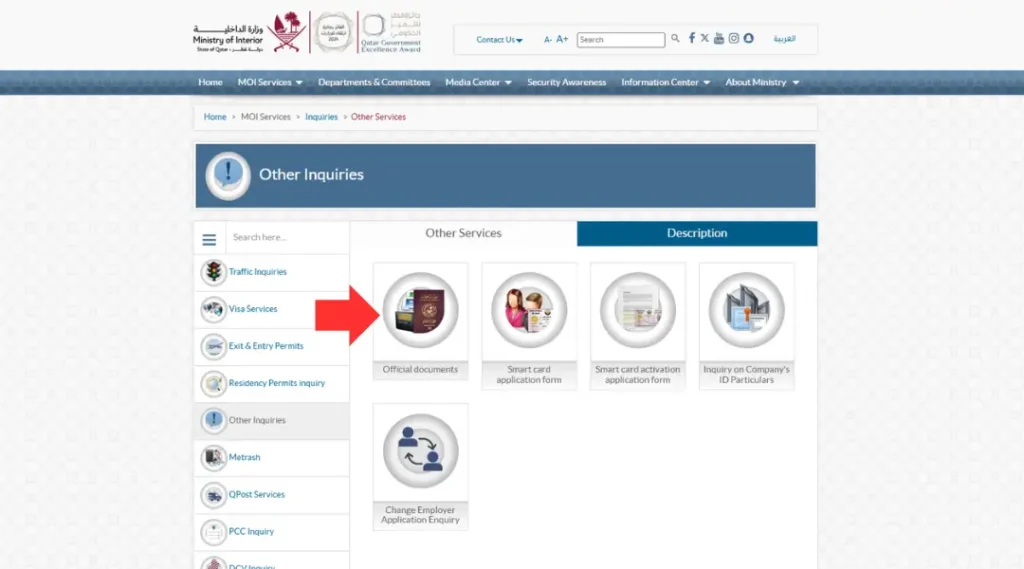Image resolution: width=1024 pixels, height=569 pixels.
Task: Click MOI Services in the breadcrumb
Action: click(266, 117)
